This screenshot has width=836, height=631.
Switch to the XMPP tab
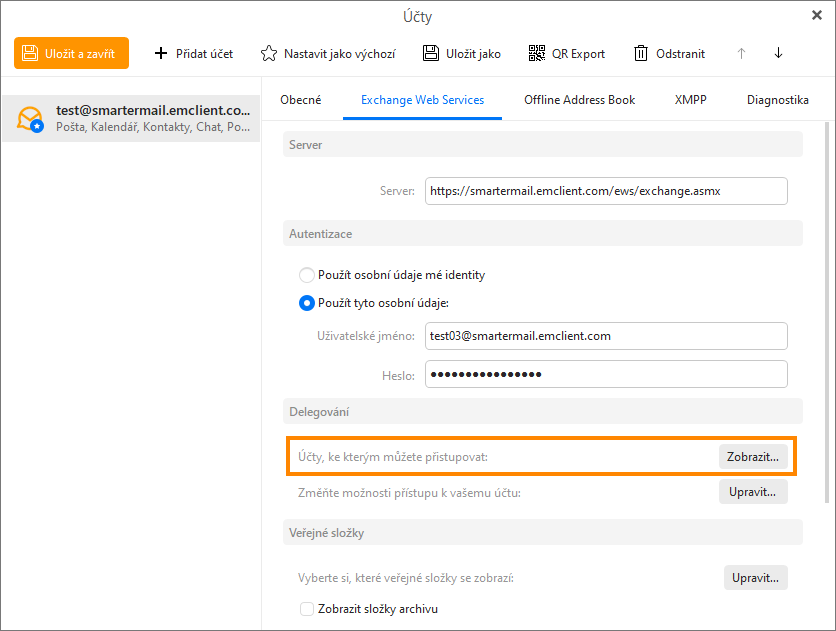pos(690,100)
